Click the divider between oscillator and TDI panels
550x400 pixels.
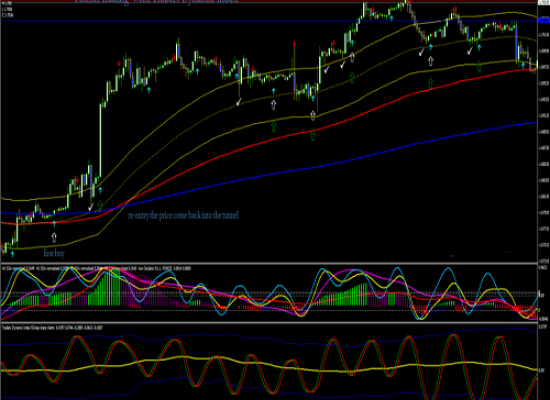(x=269, y=323)
